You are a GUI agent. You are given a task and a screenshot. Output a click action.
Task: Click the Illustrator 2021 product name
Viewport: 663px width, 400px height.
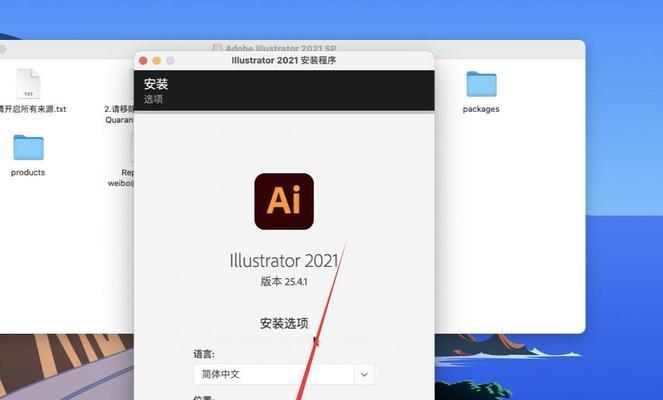pos(284,260)
